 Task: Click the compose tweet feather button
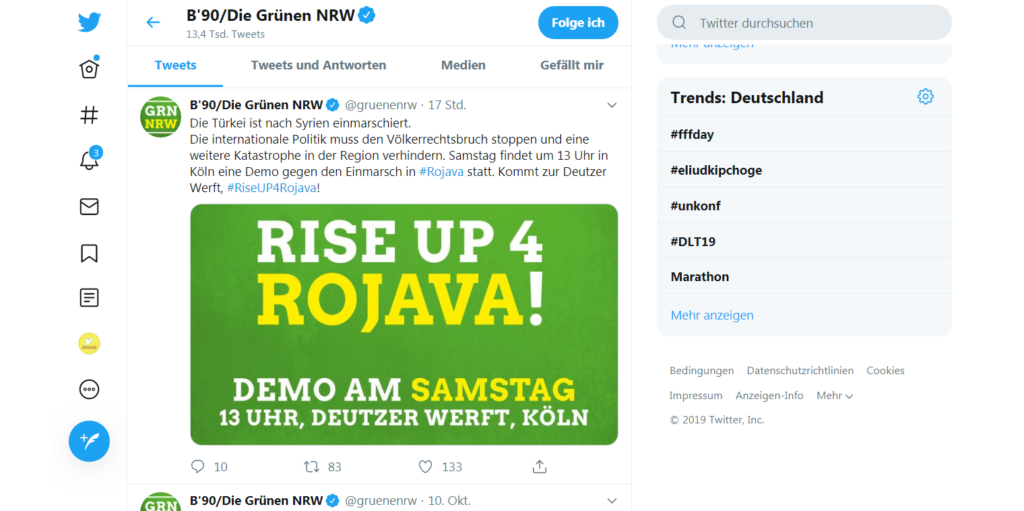tap(89, 441)
